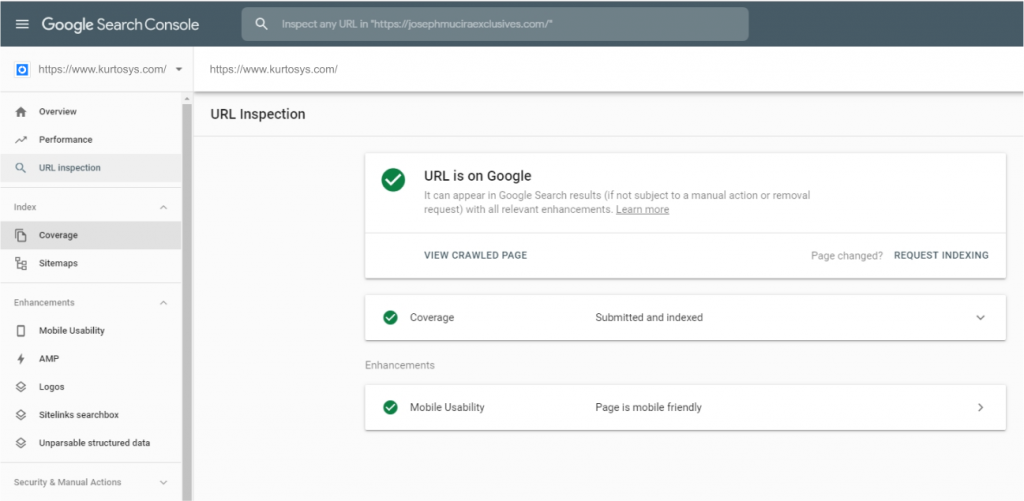Click the Mobile Usability phone icon
The height and width of the screenshot is (501, 1024).
[x=21, y=331]
